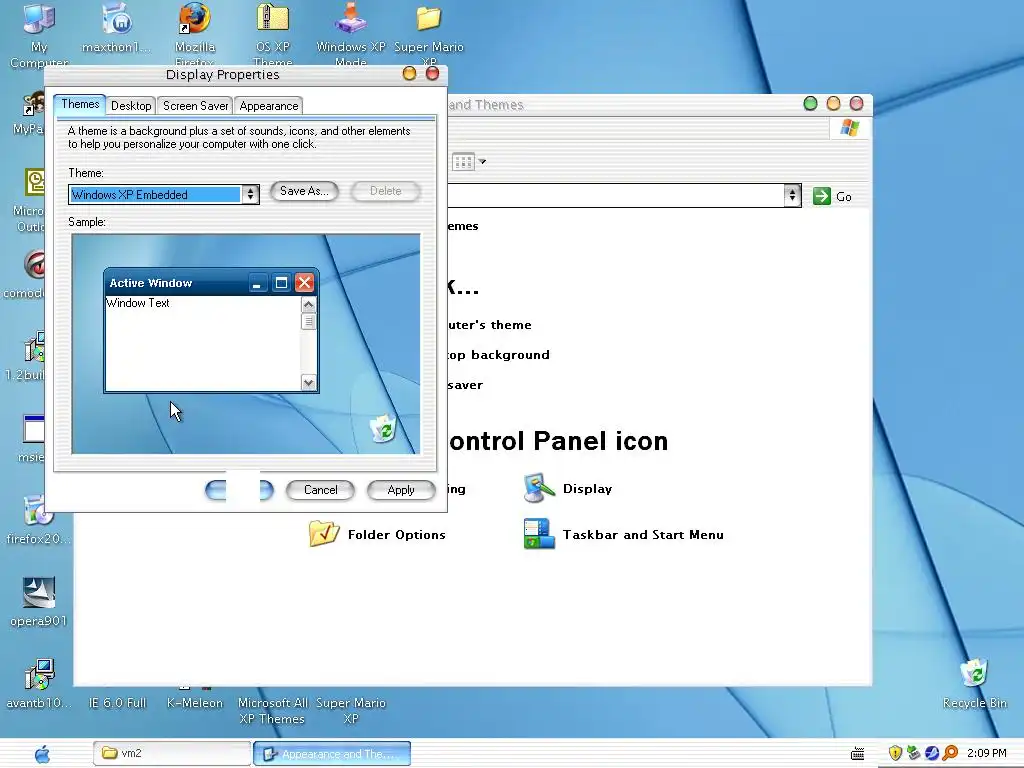This screenshot has width=1024, height=768.
Task: Switch to the Screen Saver tab
Action: pyautogui.click(x=195, y=106)
